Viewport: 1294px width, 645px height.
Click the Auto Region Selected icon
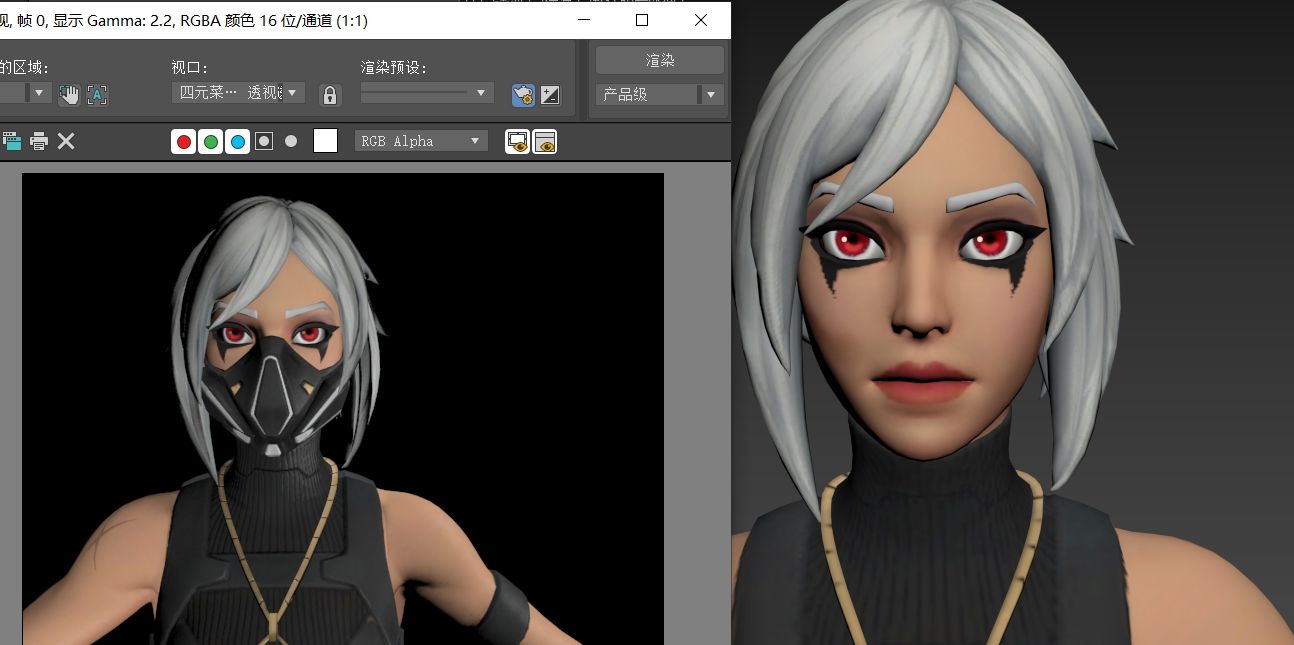pos(97,95)
